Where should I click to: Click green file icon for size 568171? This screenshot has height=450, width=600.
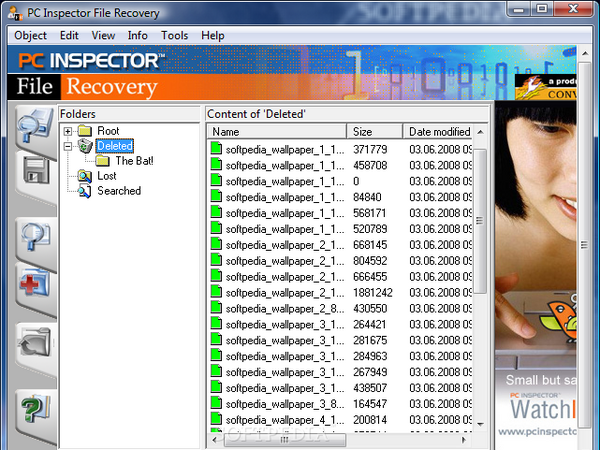[216, 212]
